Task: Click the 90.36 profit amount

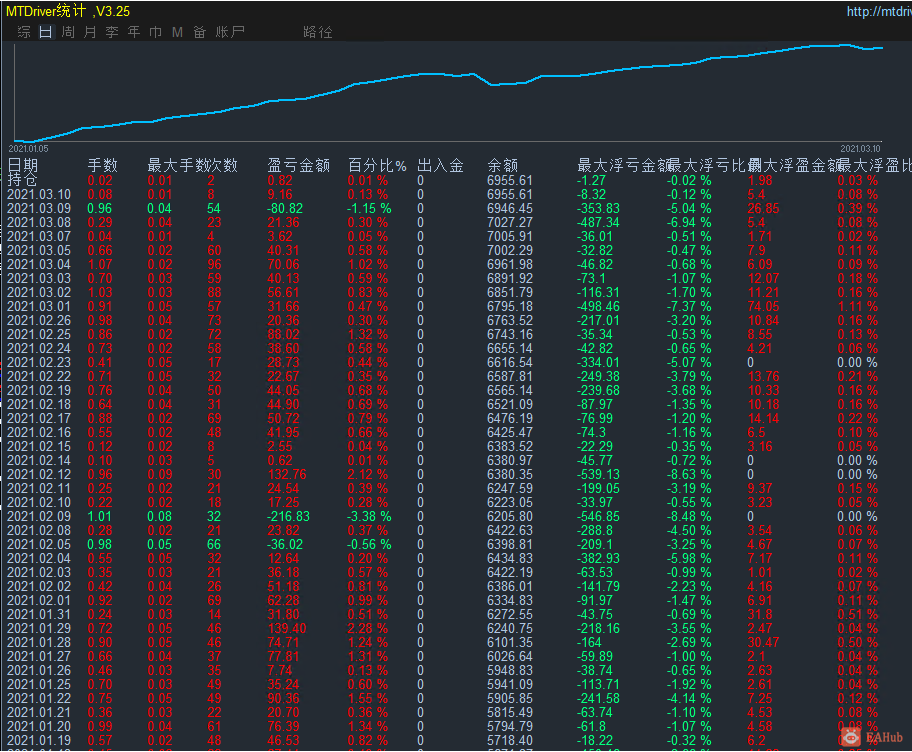Action: click(283, 698)
